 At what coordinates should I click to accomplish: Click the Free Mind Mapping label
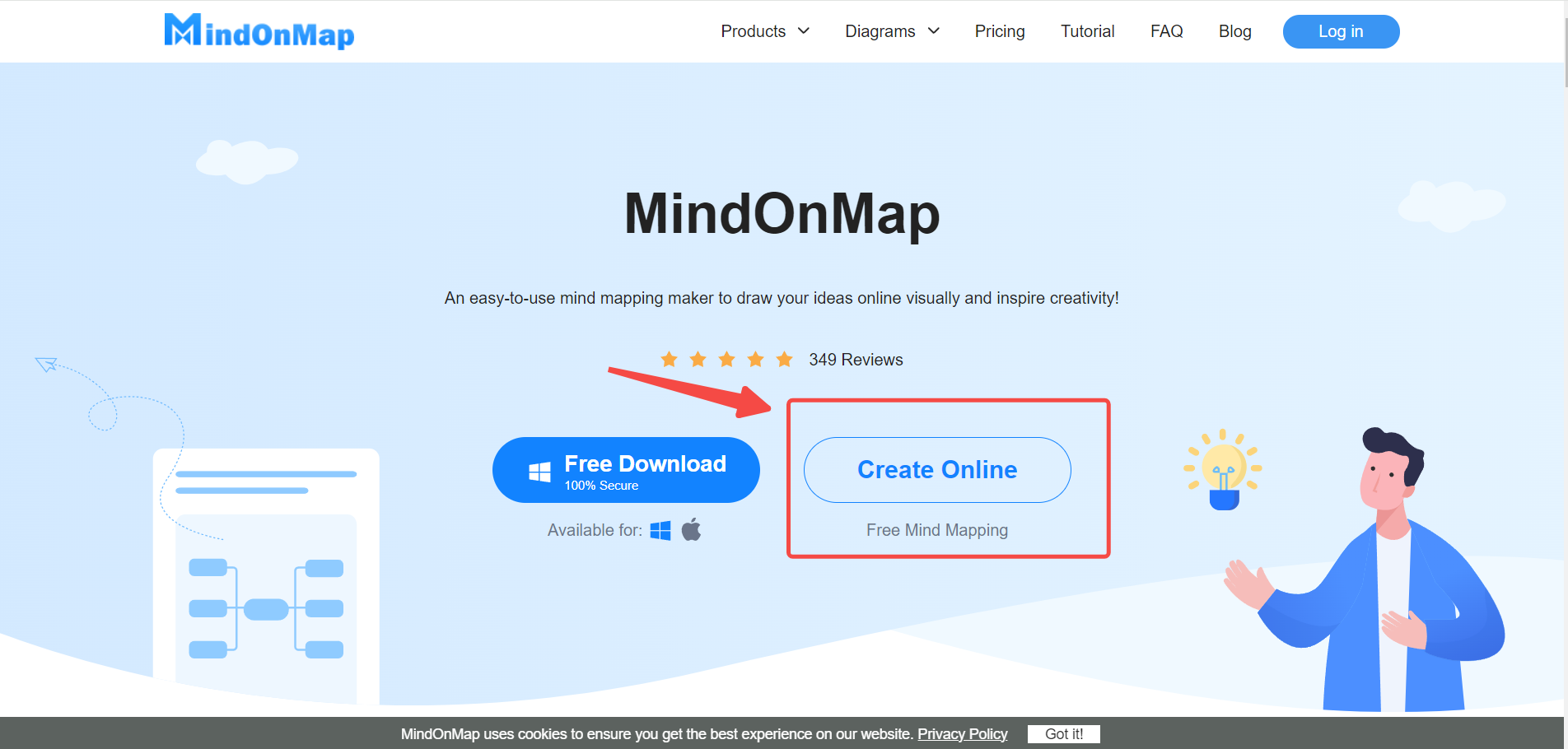point(937,530)
